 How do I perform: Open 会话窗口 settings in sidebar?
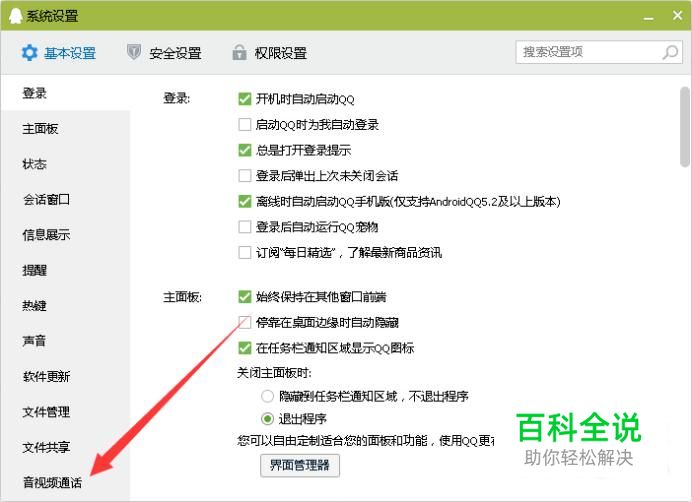(65, 199)
